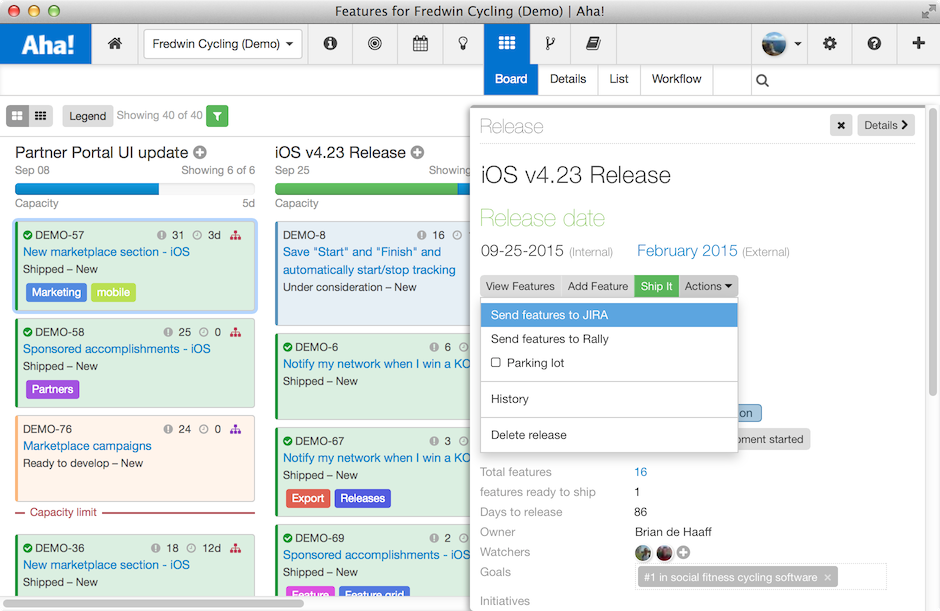Click the hierarchy icon on DEMO-58
940x611 pixels.
pos(236,332)
